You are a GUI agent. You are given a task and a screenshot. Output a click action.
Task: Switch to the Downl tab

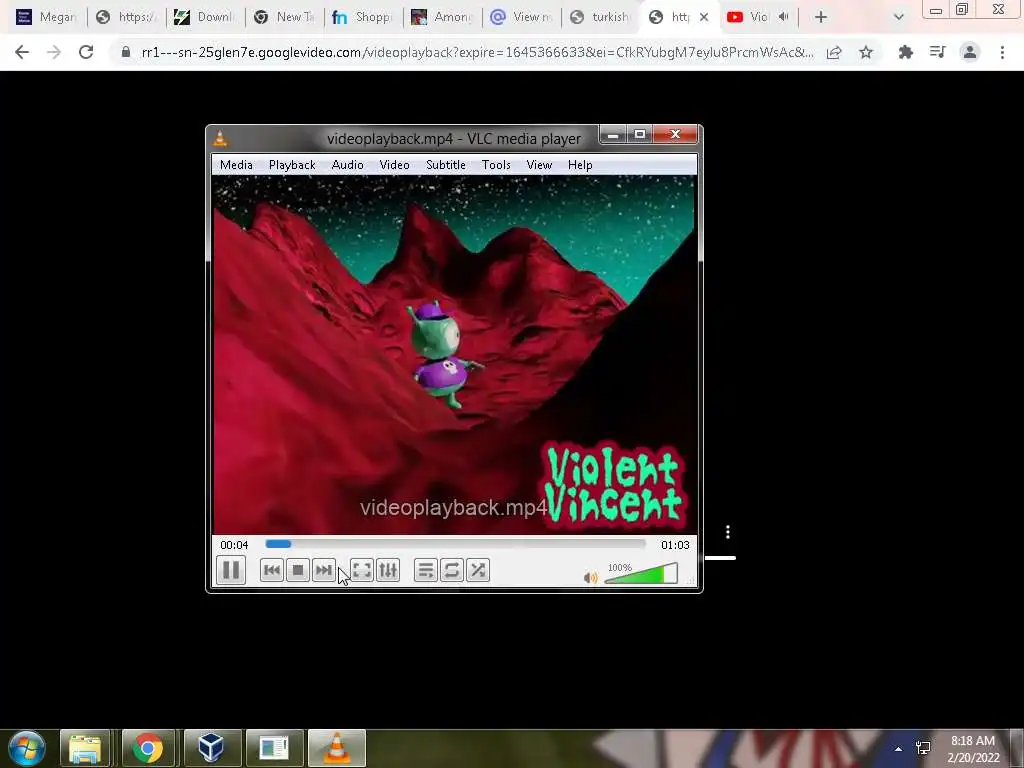[x=206, y=17]
